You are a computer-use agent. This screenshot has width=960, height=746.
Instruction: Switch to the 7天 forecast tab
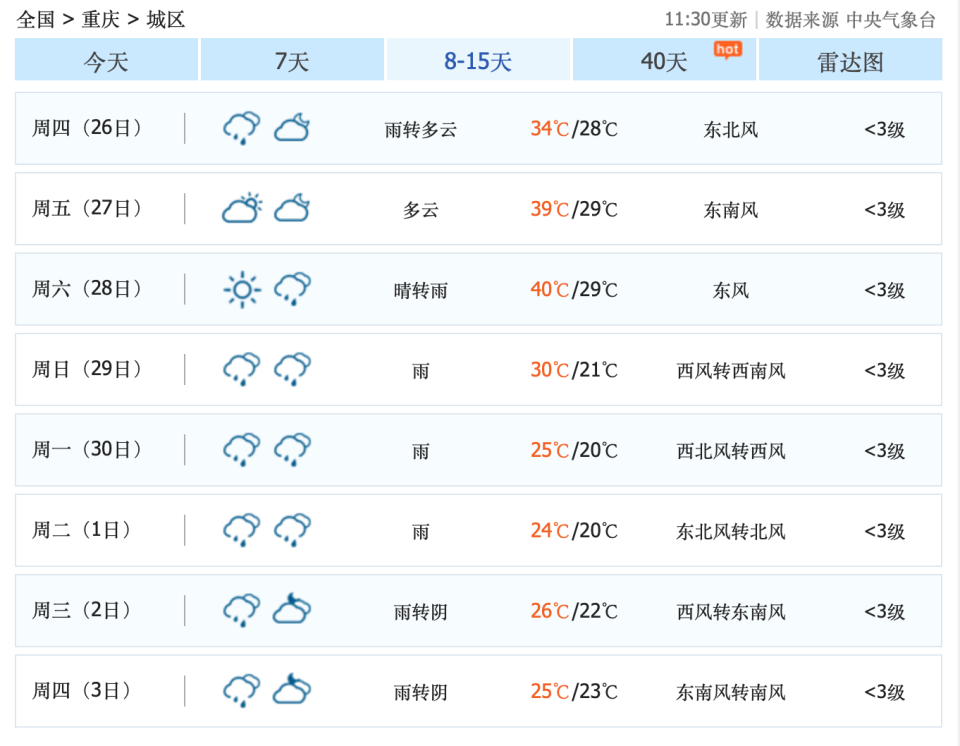(x=292, y=59)
